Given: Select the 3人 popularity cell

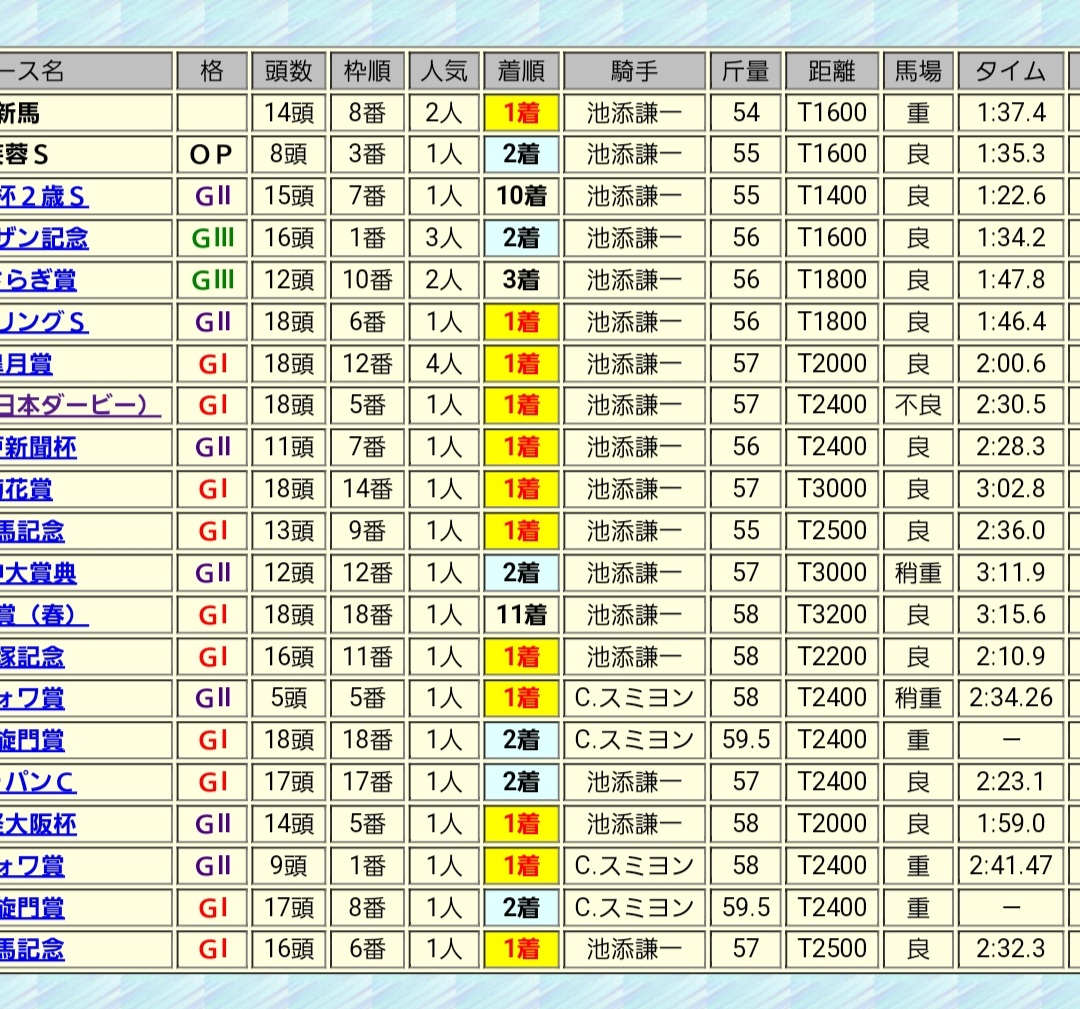Looking at the screenshot, I should (444, 238).
